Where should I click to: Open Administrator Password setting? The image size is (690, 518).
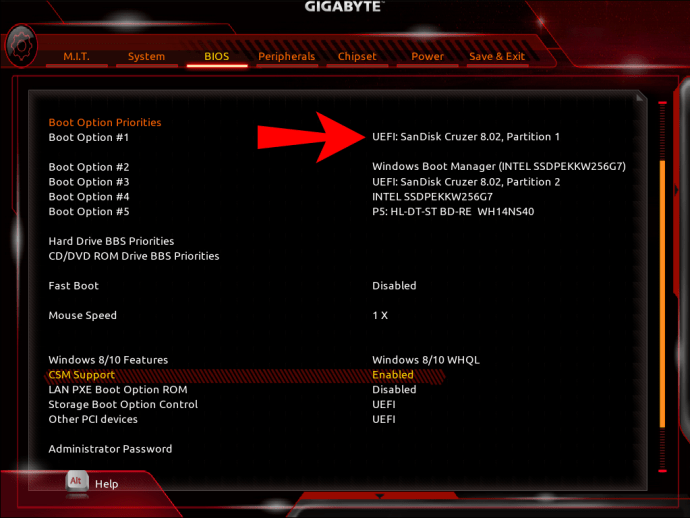tap(110, 449)
